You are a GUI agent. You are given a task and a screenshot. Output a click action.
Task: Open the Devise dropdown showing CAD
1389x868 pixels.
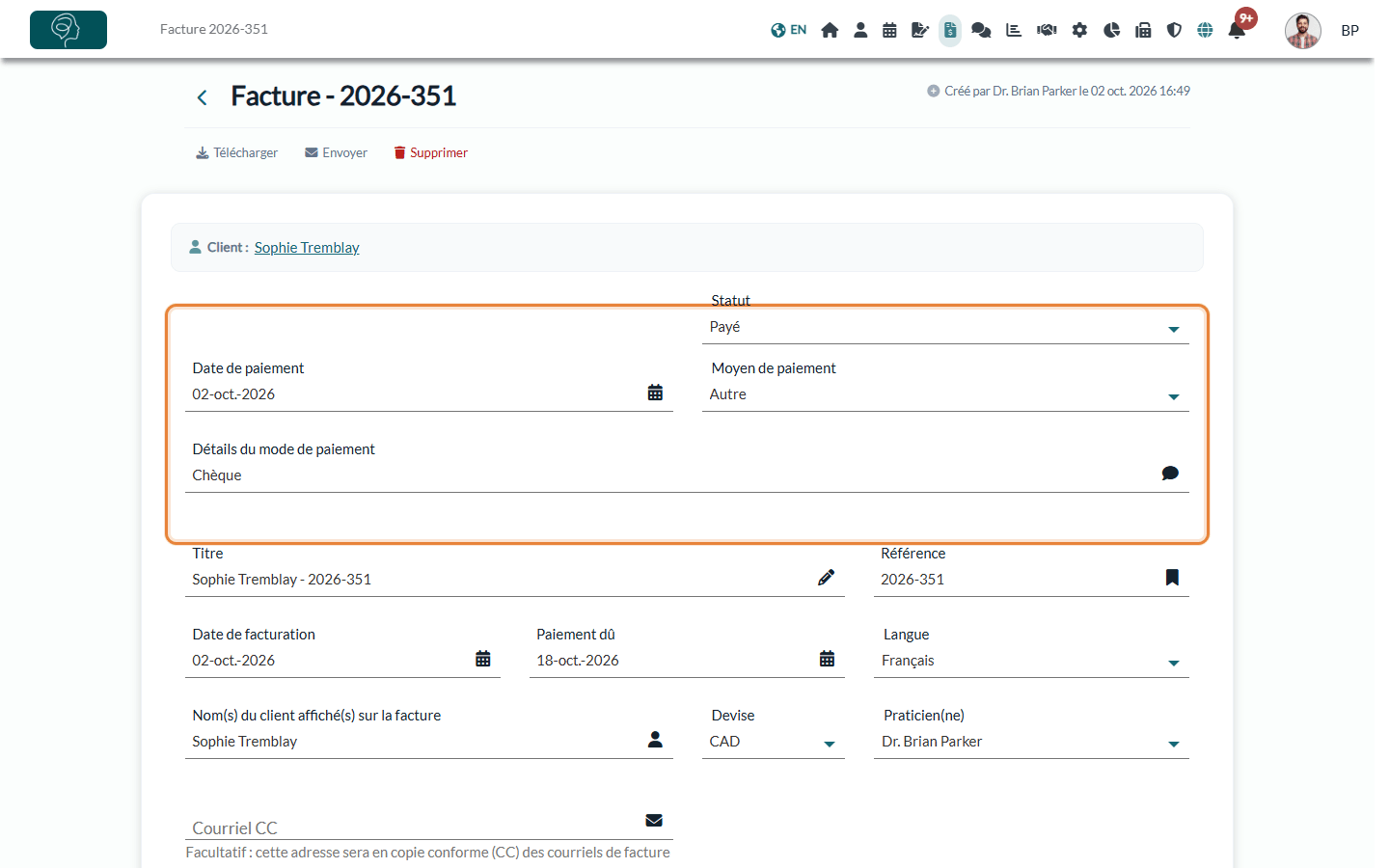[773, 742]
